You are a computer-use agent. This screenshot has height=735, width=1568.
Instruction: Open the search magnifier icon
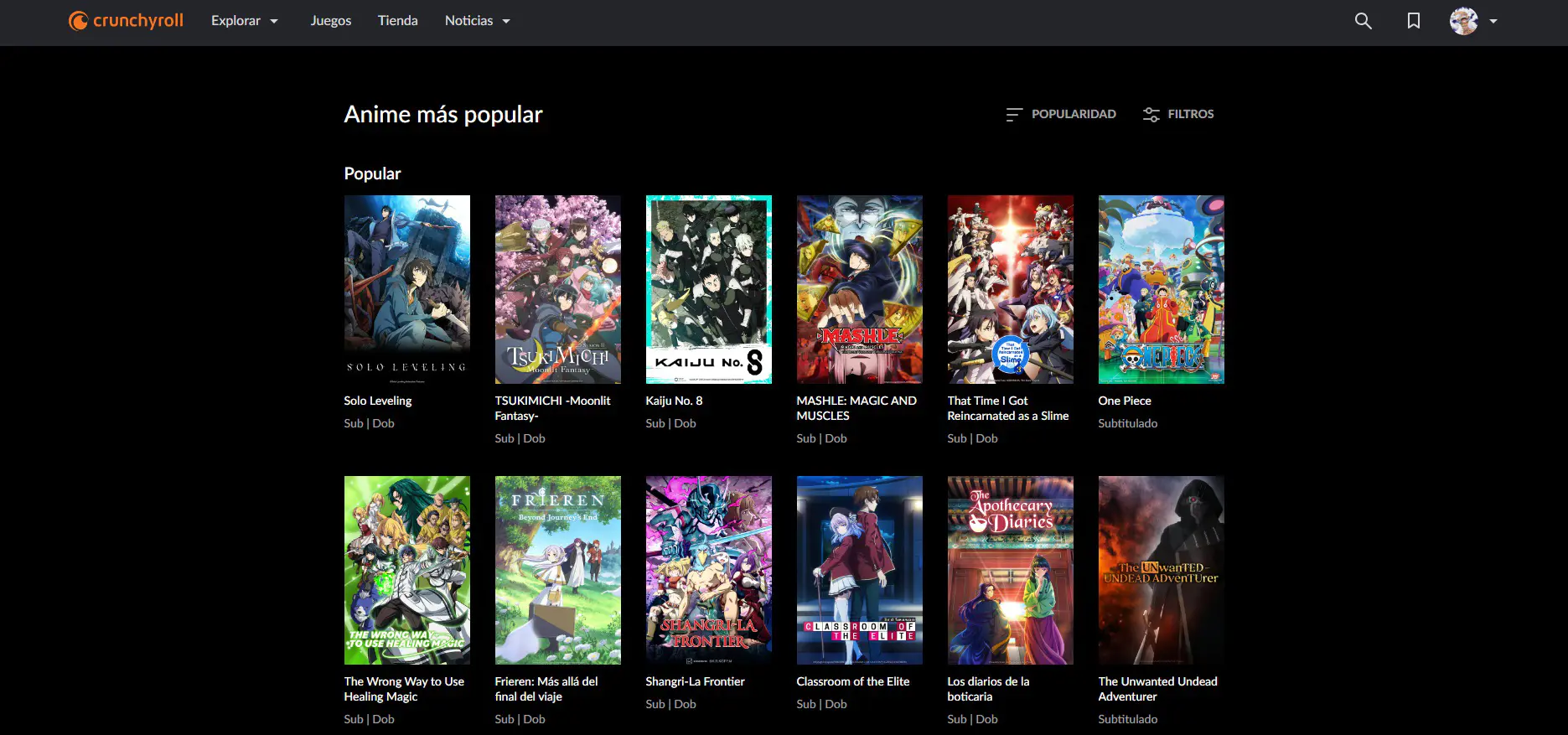(x=1364, y=21)
